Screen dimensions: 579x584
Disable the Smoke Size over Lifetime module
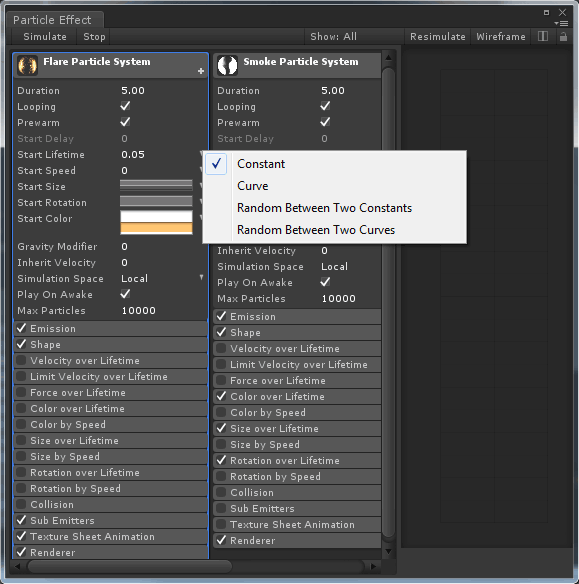click(x=221, y=428)
